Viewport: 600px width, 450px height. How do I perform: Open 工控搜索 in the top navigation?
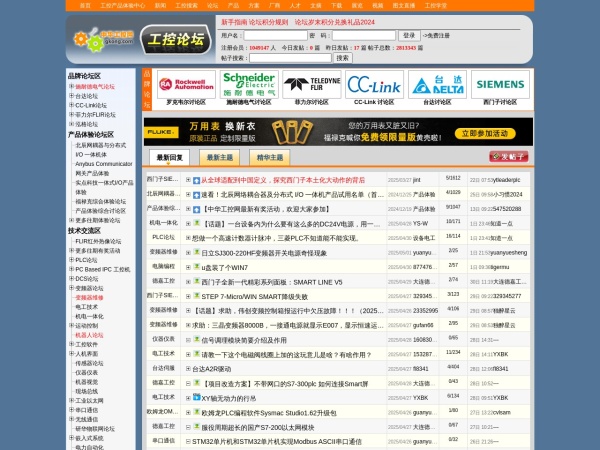[x=186, y=5]
